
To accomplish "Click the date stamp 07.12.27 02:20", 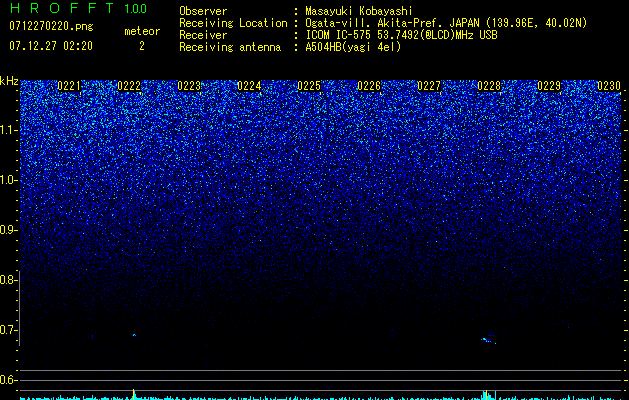I will pos(51,46).
